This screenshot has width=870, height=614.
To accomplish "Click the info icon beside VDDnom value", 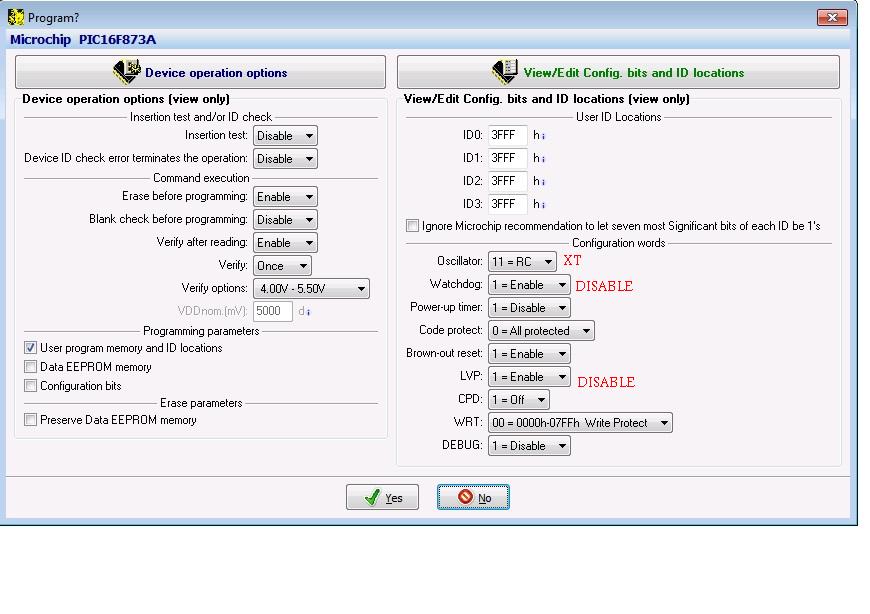I will pyautogui.click(x=308, y=312).
